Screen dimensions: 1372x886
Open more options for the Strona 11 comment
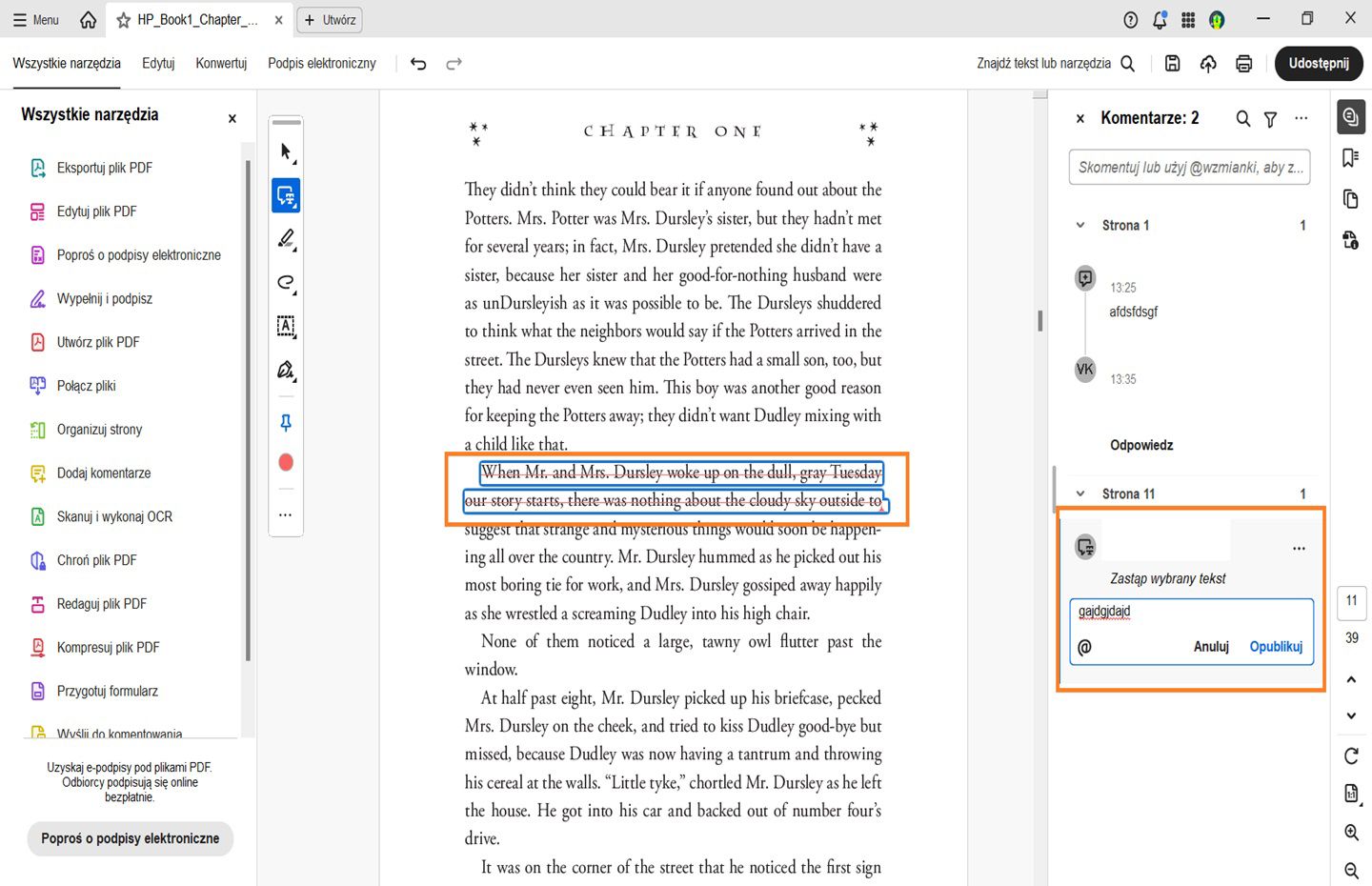[1299, 549]
